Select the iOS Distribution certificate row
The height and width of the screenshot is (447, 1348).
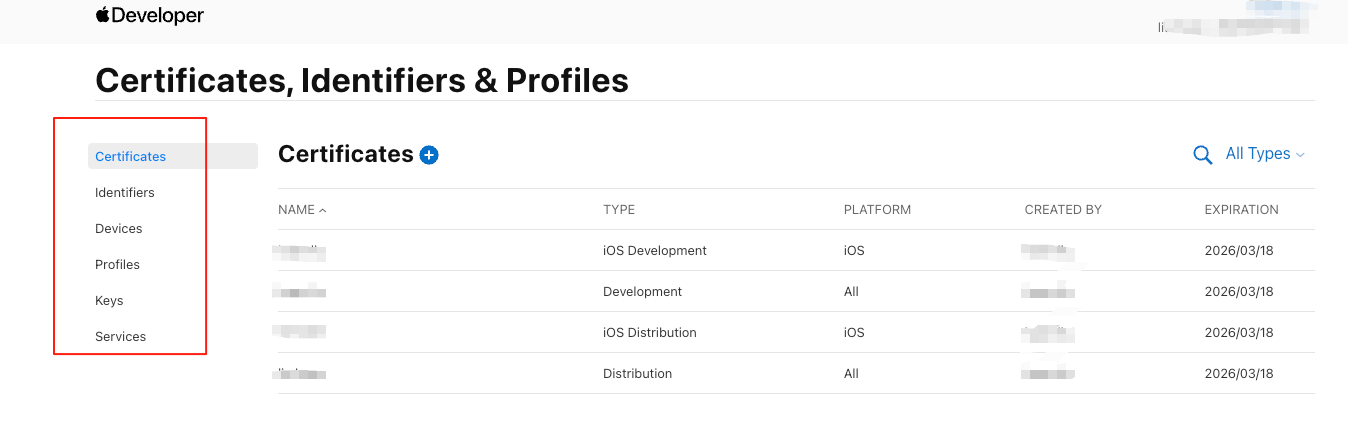650,333
